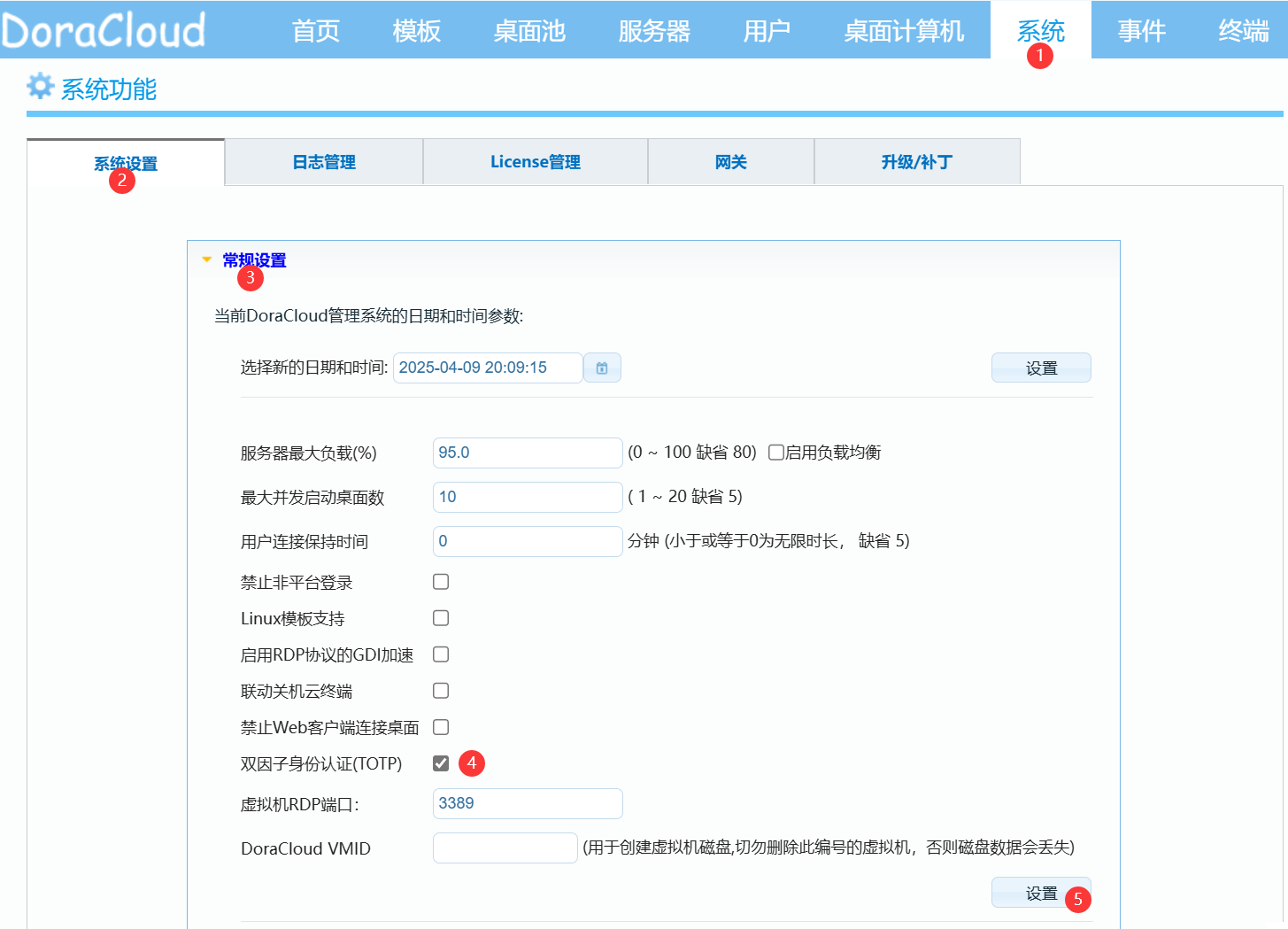Click 用户连接保持时间 input field
Viewport: 1288px width, 929px height.
click(x=528, y=541)
